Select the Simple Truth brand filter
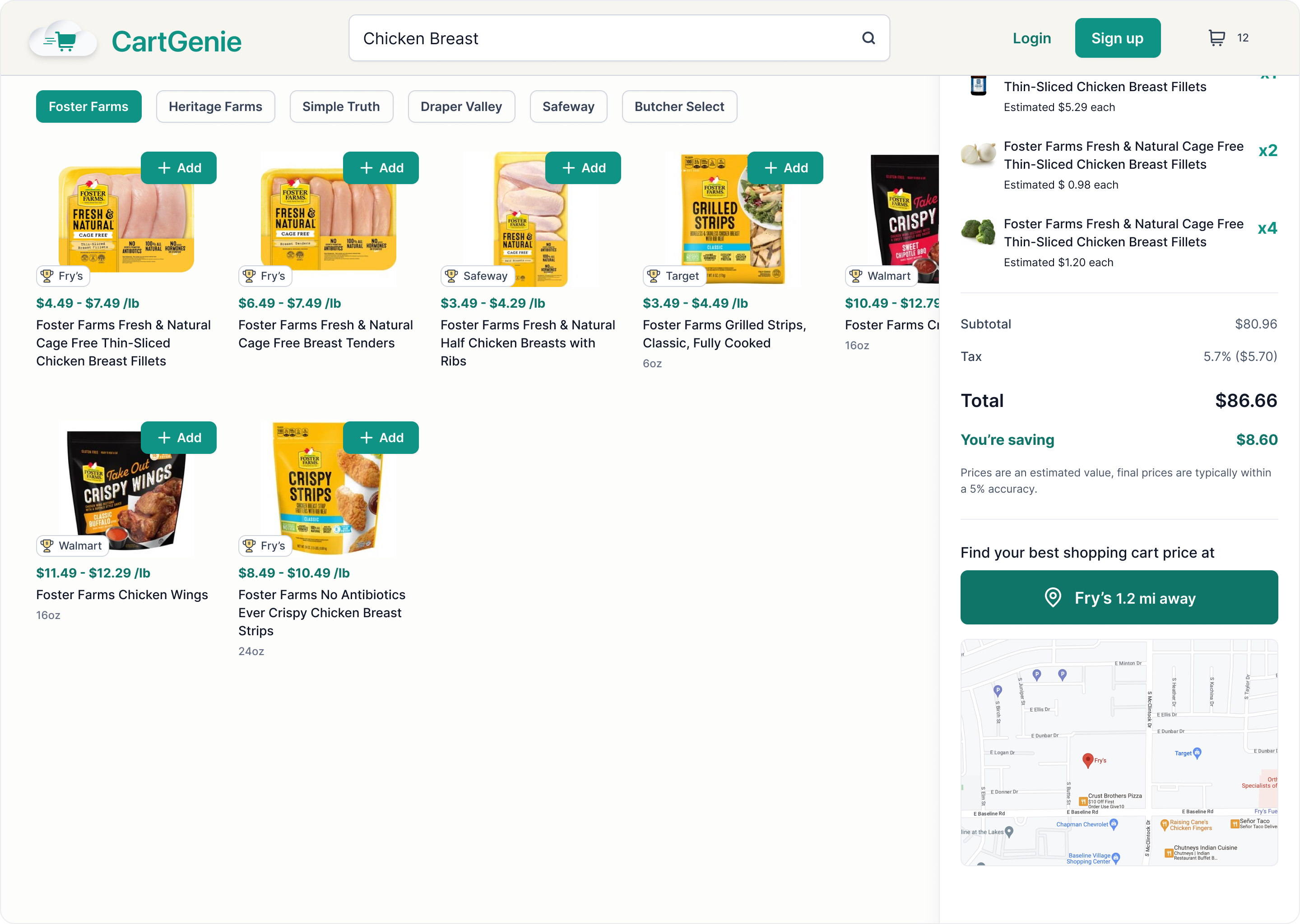The width and height of the screenshot is (1300, 924). [x=341, y=106]
